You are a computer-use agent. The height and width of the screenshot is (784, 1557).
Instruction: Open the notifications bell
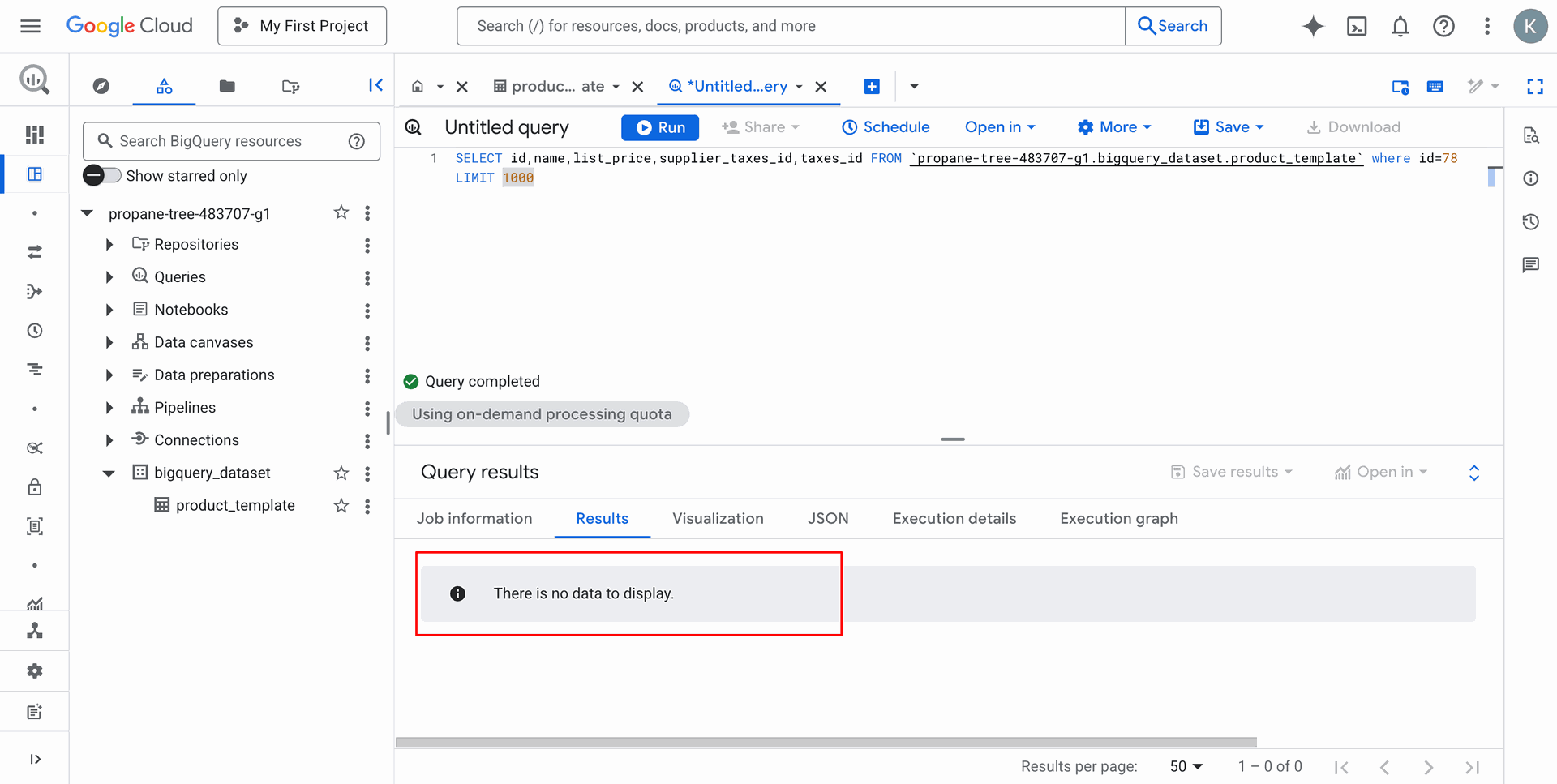tap(1400, 26)
